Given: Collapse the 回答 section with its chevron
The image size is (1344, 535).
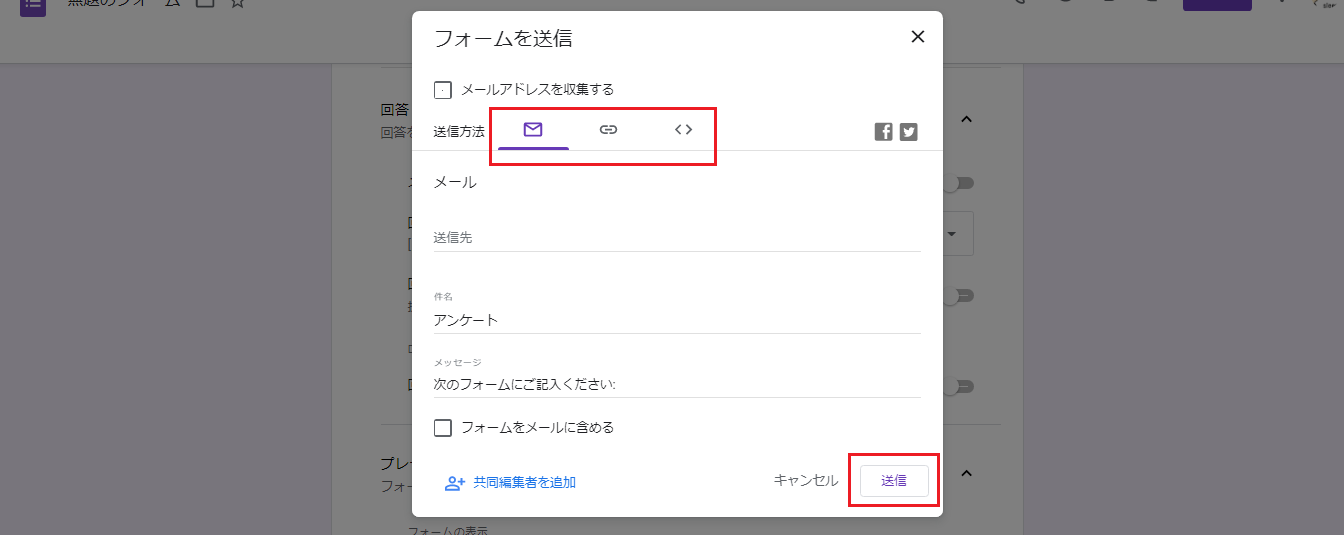Looking at the screenshot, I should (x=966, y=120).
